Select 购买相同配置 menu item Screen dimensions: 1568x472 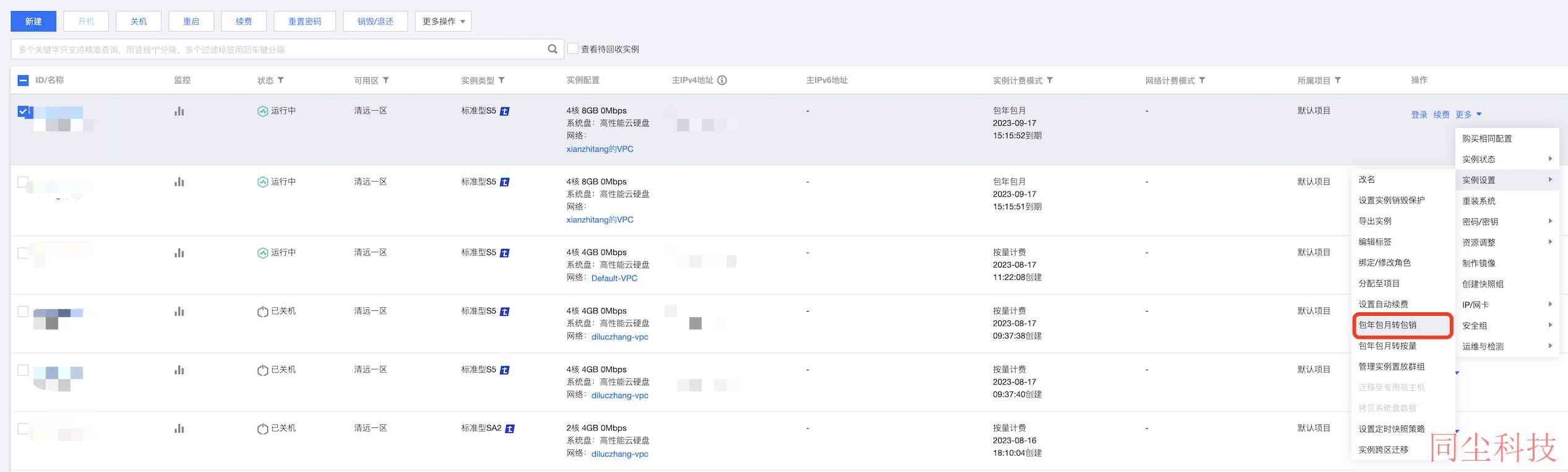(x=1507, y=139)
